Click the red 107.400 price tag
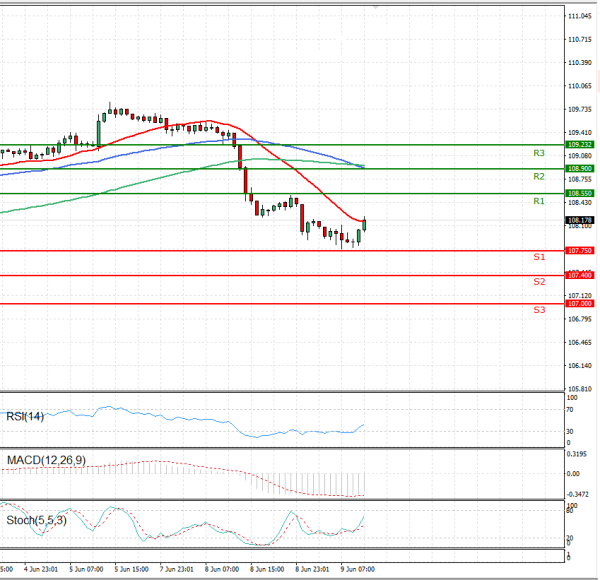Screen dimensions: 600x580 point(578,274)
